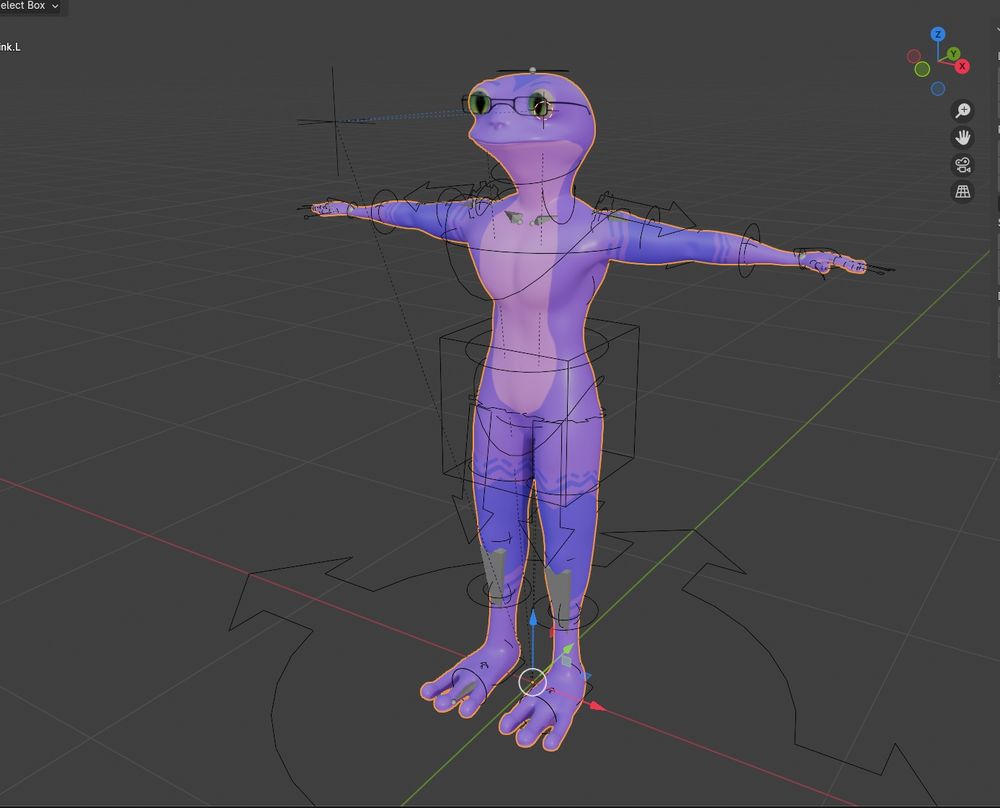Click the negative X axis gizmo circle

click(914, 56)
